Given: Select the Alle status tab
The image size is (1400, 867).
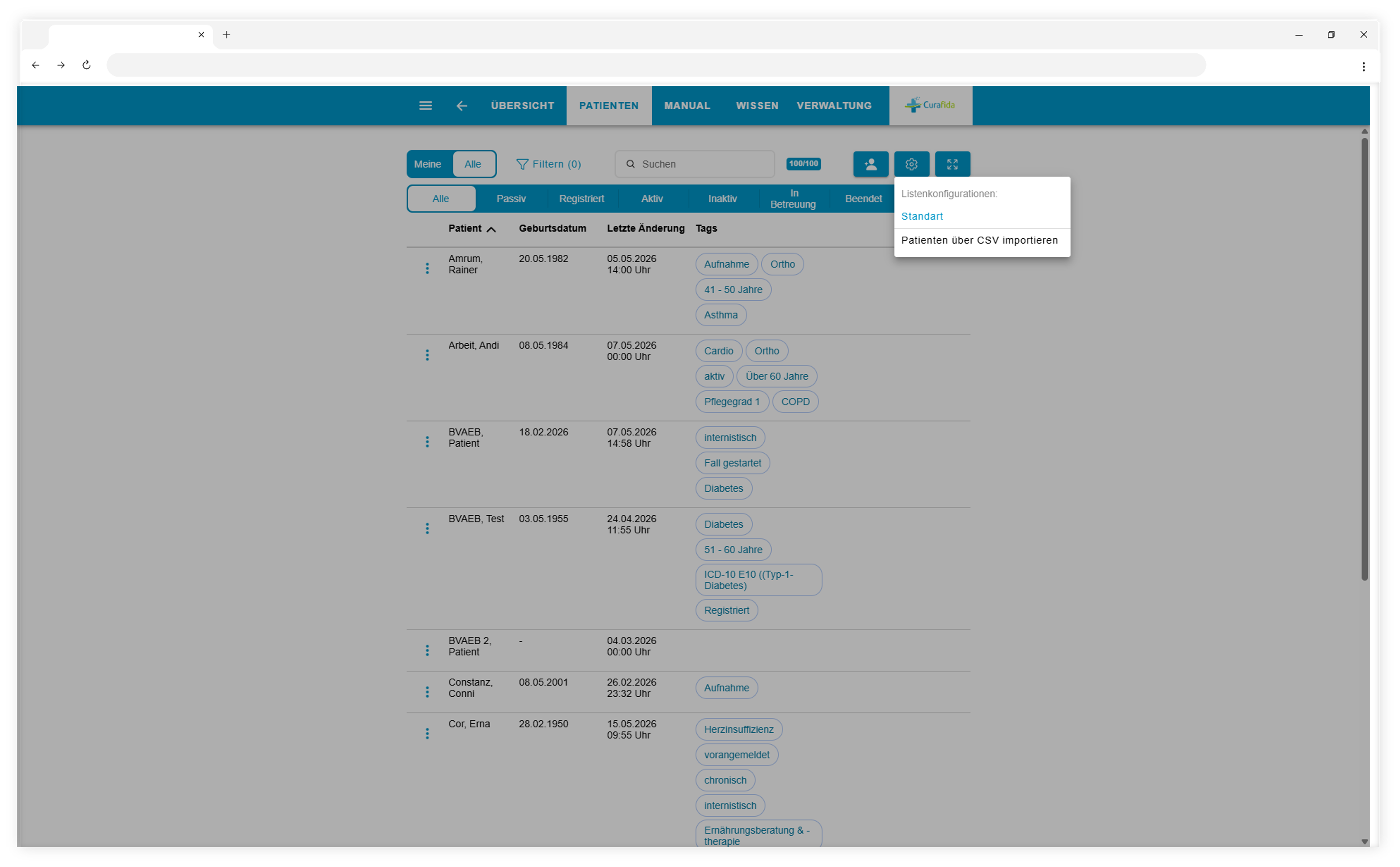Looking at the screenshot, I should [441, 198].
